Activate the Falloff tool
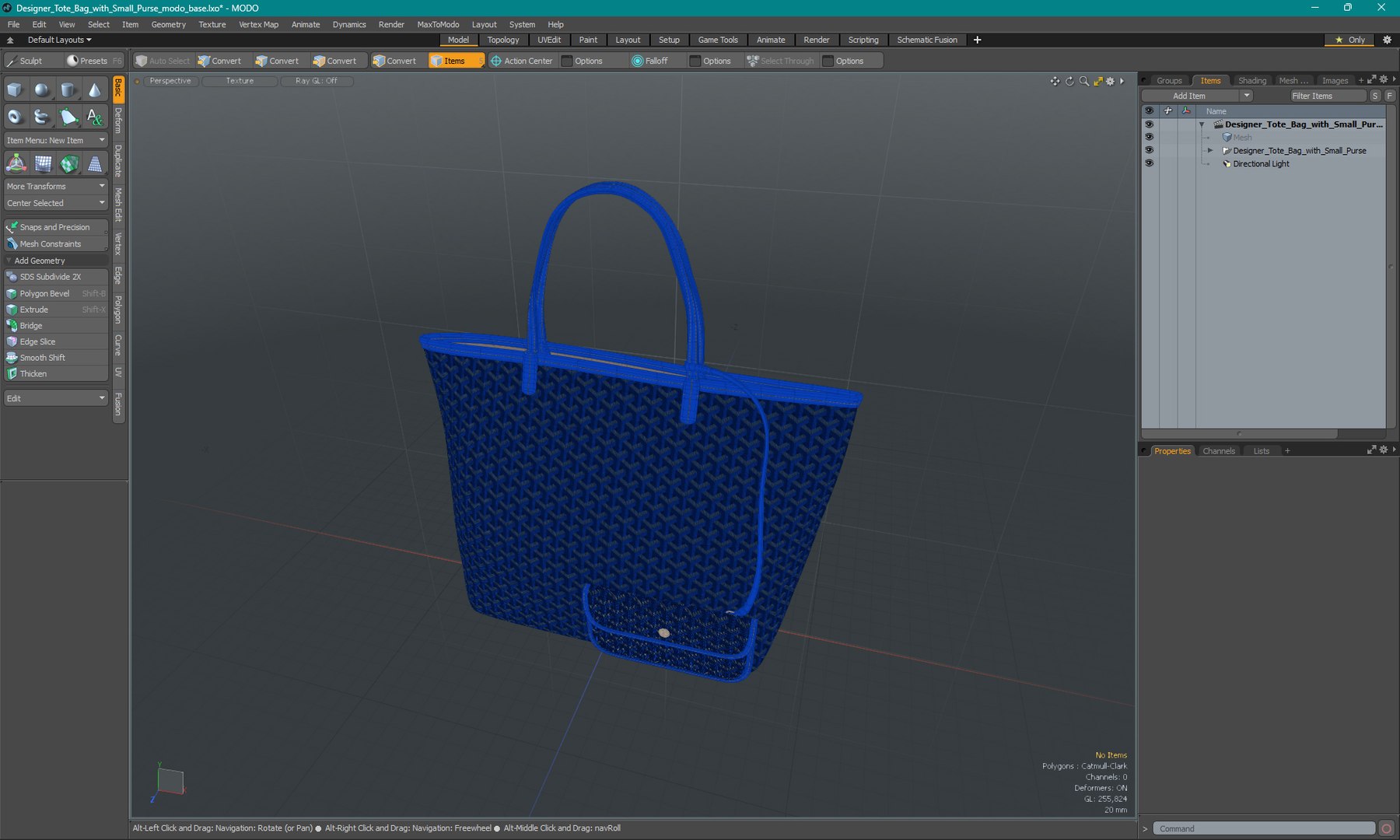Image resolution: width=1400 pixels, height=840 pixels. point(650,61)
